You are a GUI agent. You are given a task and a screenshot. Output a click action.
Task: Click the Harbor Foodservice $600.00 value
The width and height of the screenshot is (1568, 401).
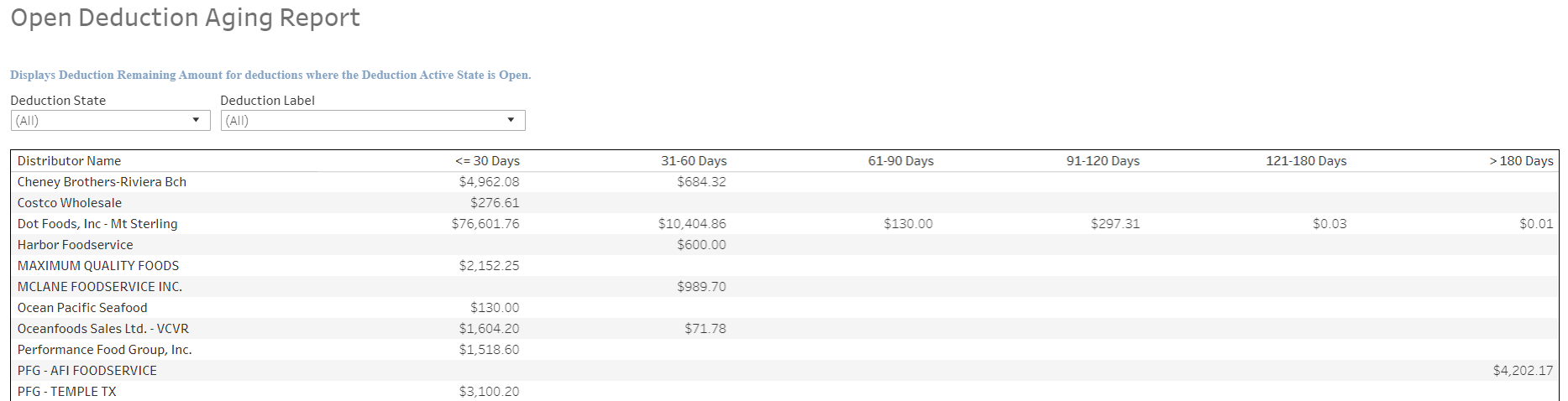tap(701, 245)
